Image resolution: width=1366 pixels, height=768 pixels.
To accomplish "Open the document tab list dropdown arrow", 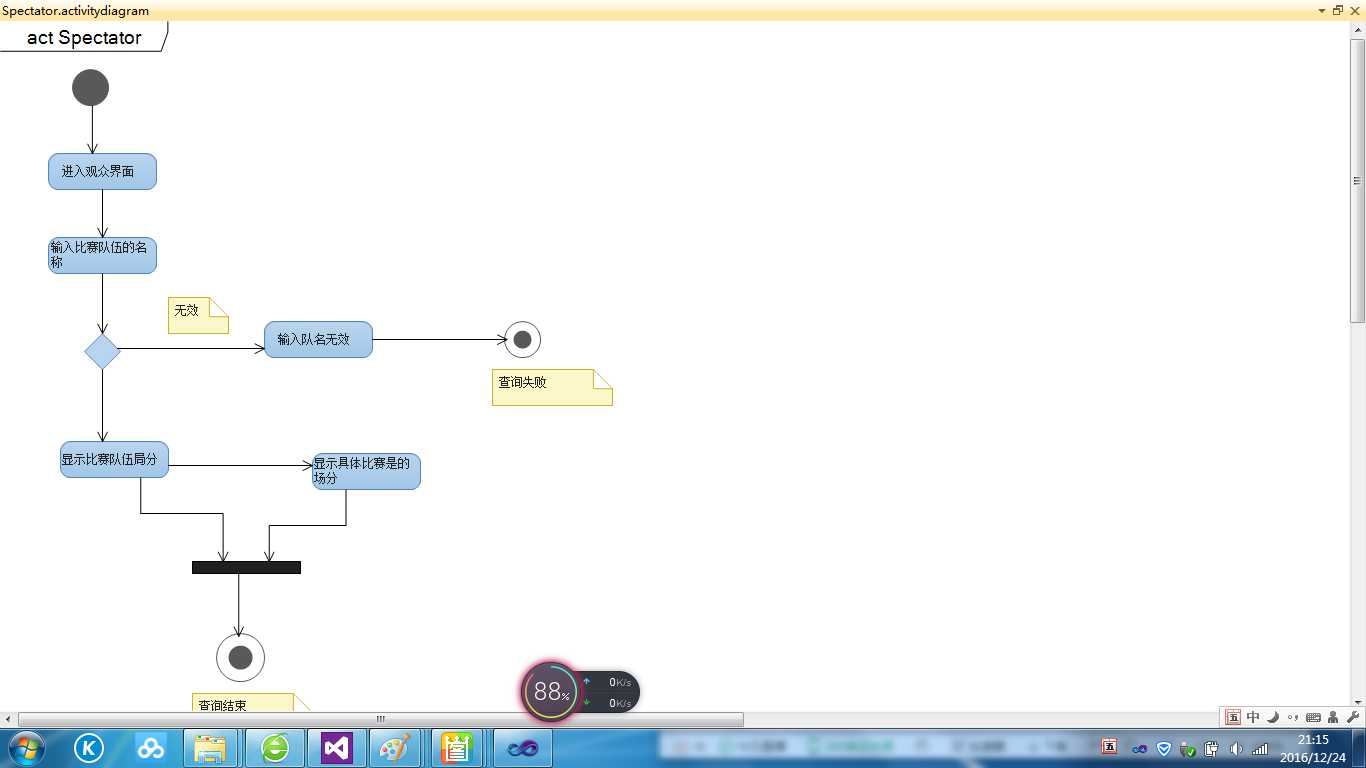I will [1322, 10].
